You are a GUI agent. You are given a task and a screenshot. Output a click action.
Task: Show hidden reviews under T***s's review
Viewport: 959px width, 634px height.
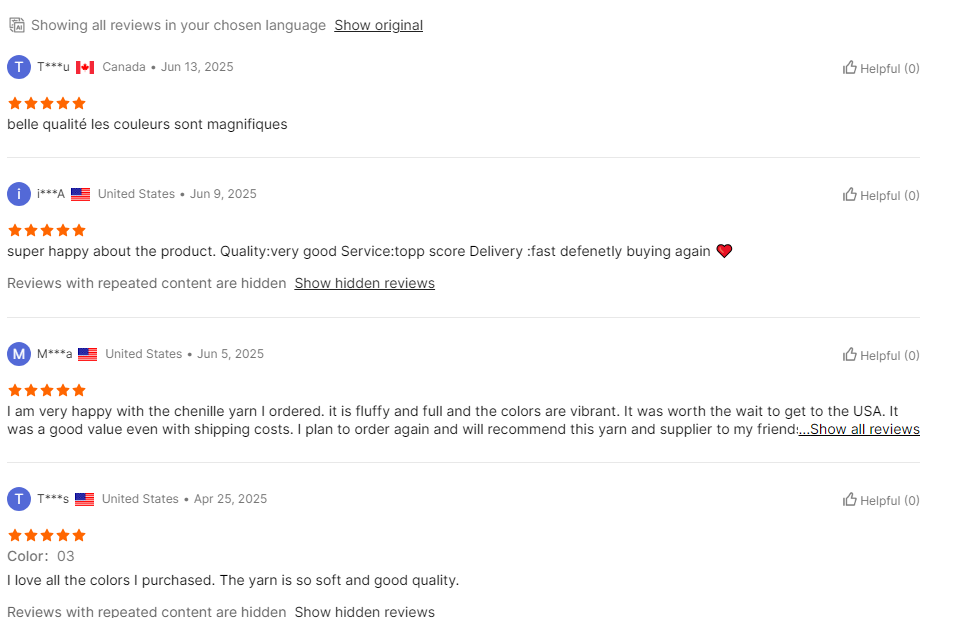(364, 611)
